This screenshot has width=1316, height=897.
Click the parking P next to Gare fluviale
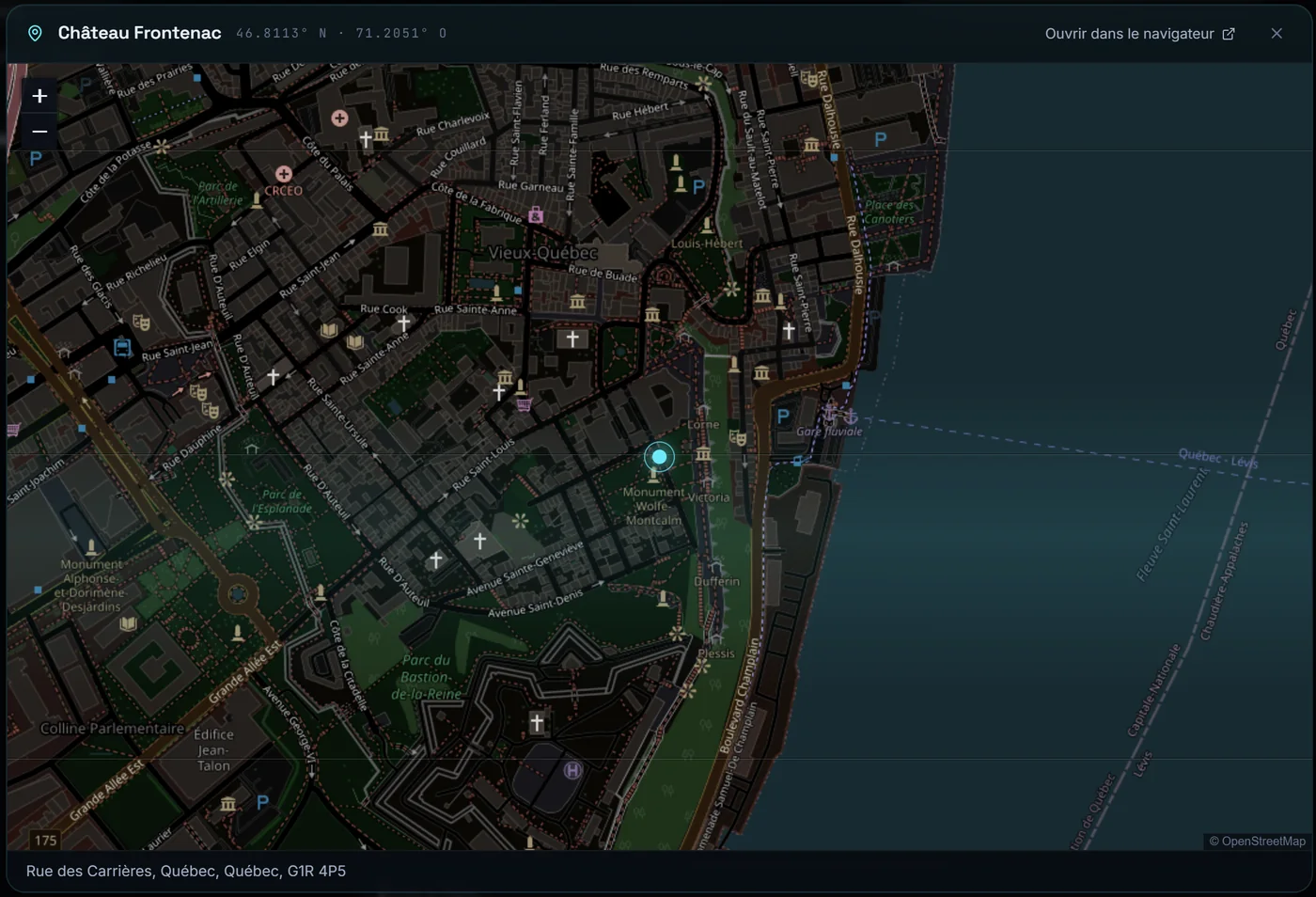click(783, 417)
